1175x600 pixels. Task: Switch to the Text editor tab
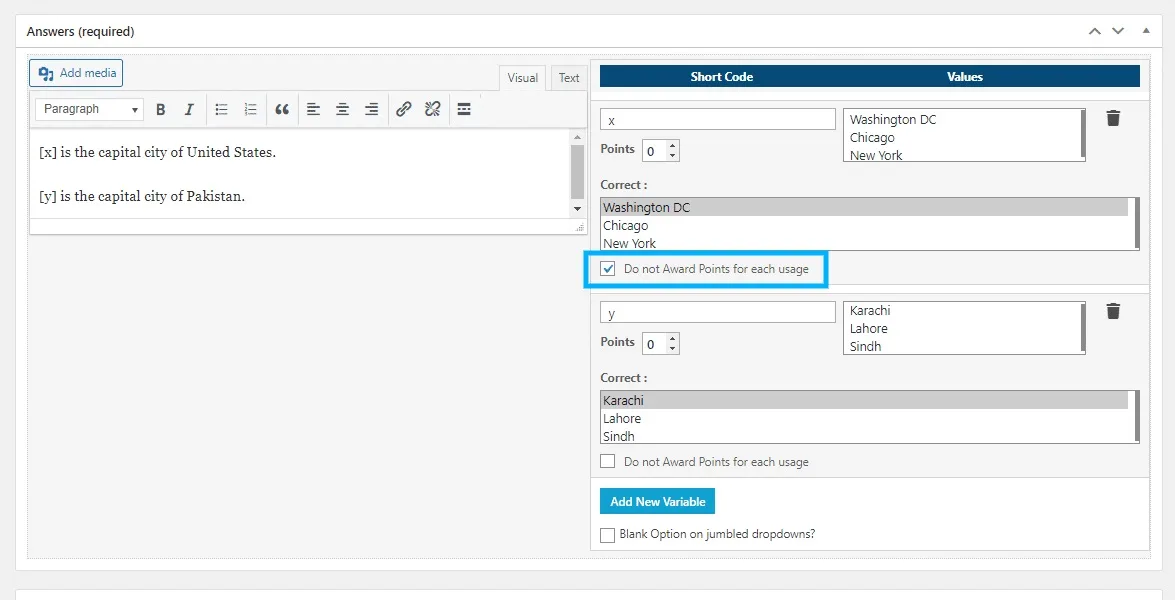569,78
